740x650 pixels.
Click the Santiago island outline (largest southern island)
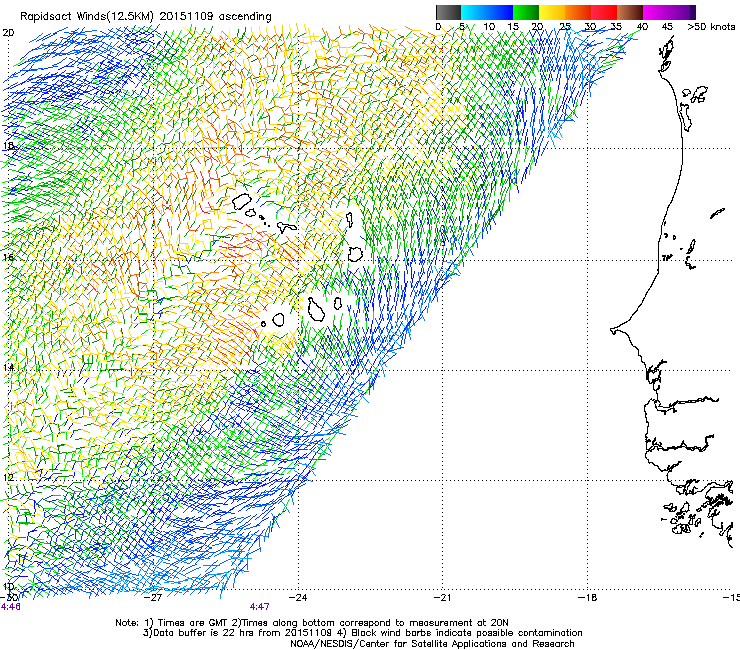click(x=316, y=309)
